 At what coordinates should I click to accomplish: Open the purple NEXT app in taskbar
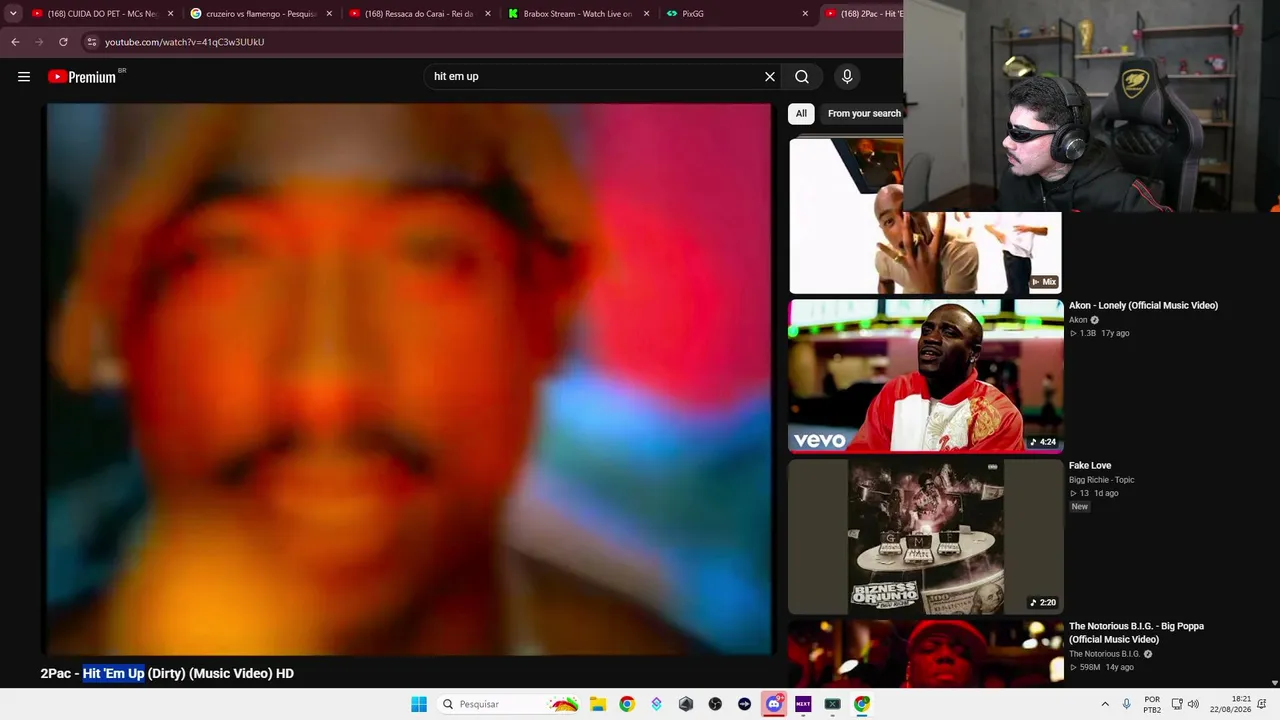click(803, 704)
